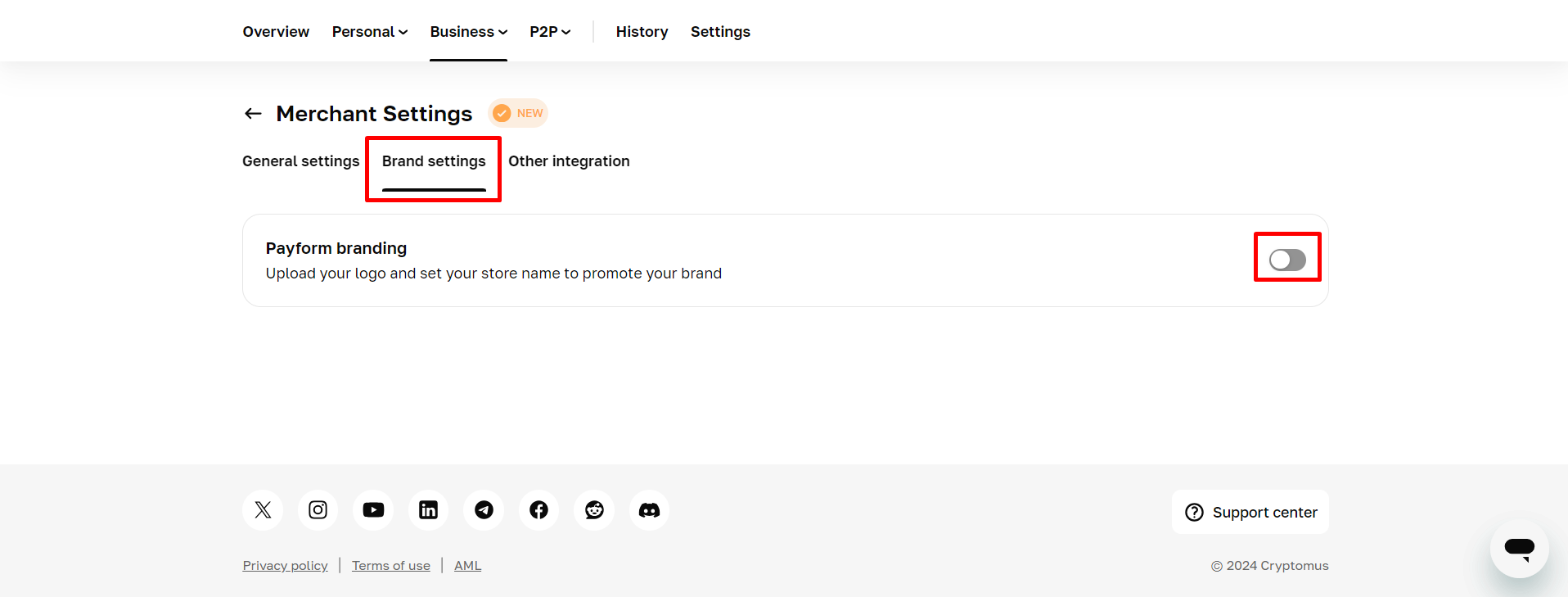Open the Discord social icon
The height and width of the screenshot is (597, 1568).
click(649, 510)
